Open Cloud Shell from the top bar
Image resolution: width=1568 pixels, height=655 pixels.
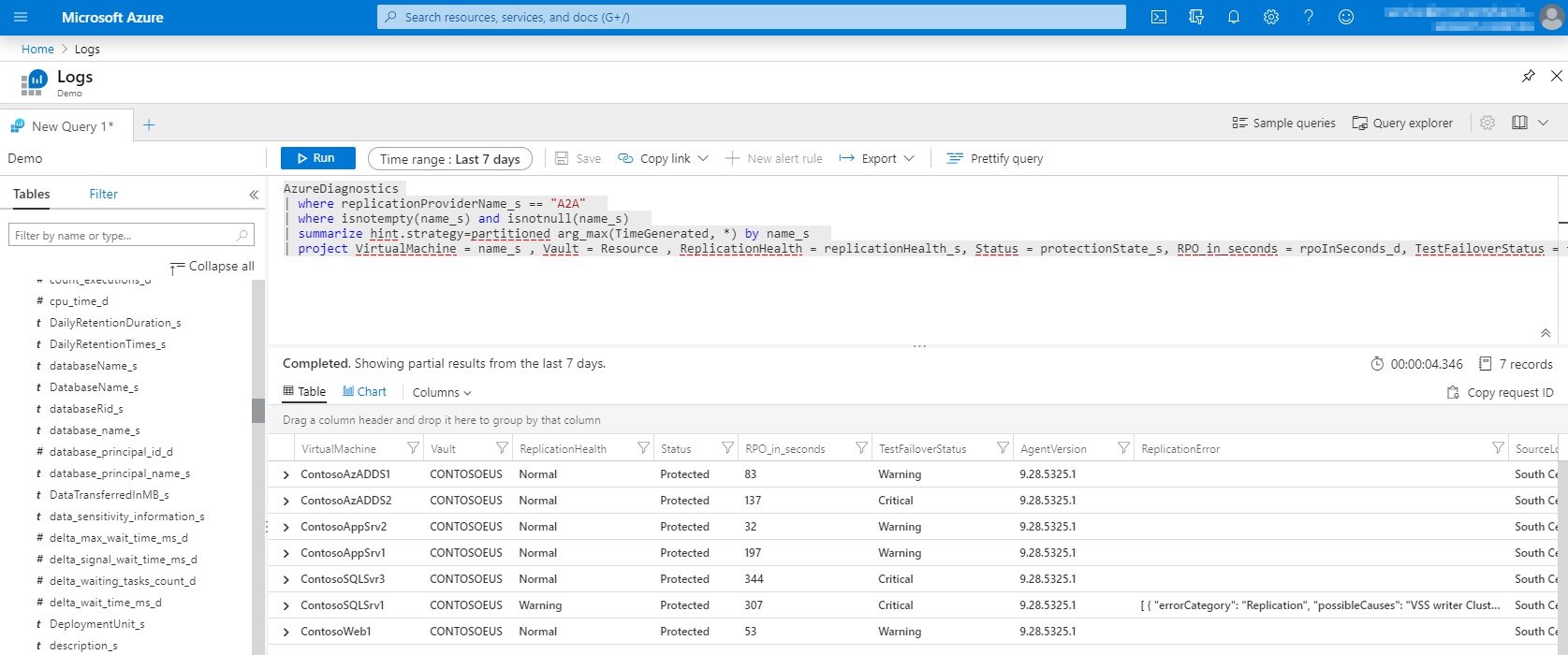[x=1159, y=17]
